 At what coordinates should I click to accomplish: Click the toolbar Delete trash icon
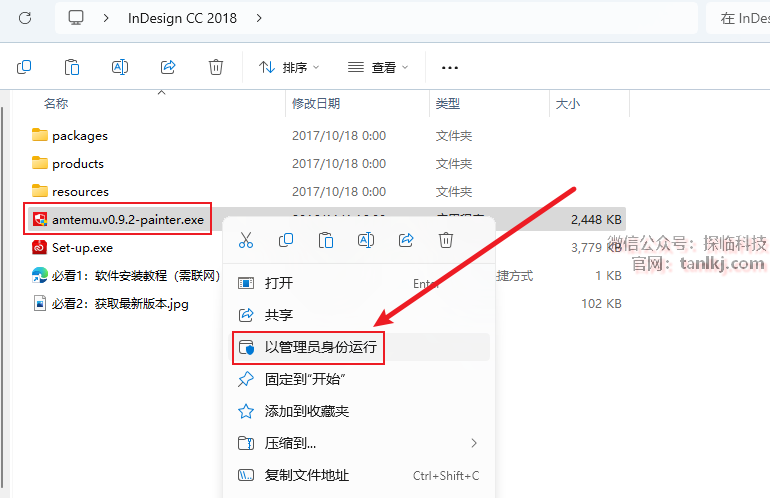(216, 67)
